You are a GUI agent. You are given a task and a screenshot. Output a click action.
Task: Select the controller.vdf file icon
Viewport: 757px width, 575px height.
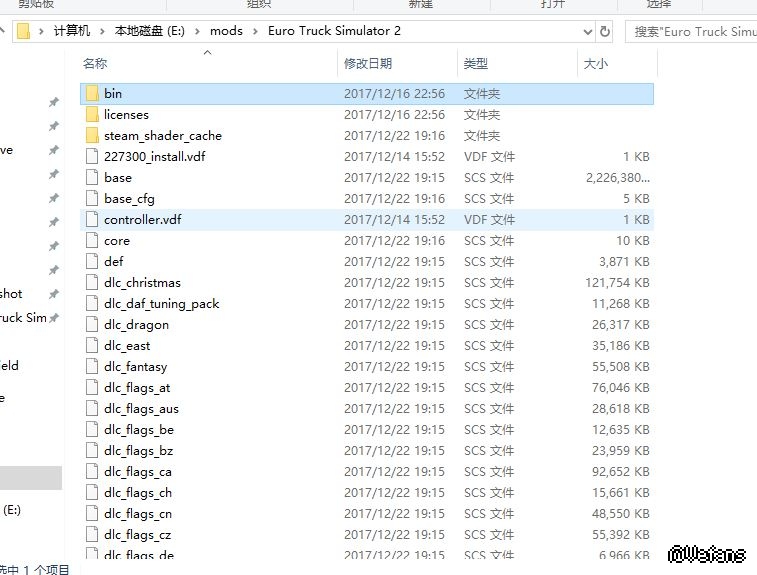[x=92, y=220]
